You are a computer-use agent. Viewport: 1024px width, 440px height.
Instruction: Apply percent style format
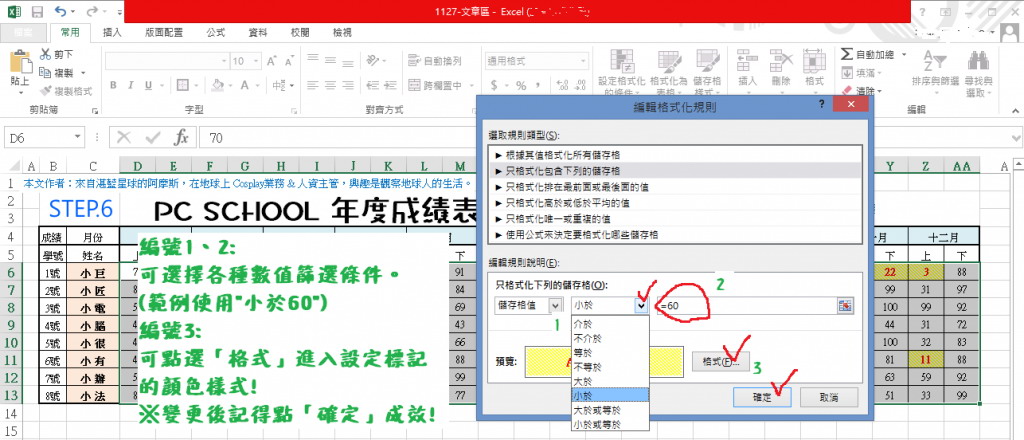[521, 86]
